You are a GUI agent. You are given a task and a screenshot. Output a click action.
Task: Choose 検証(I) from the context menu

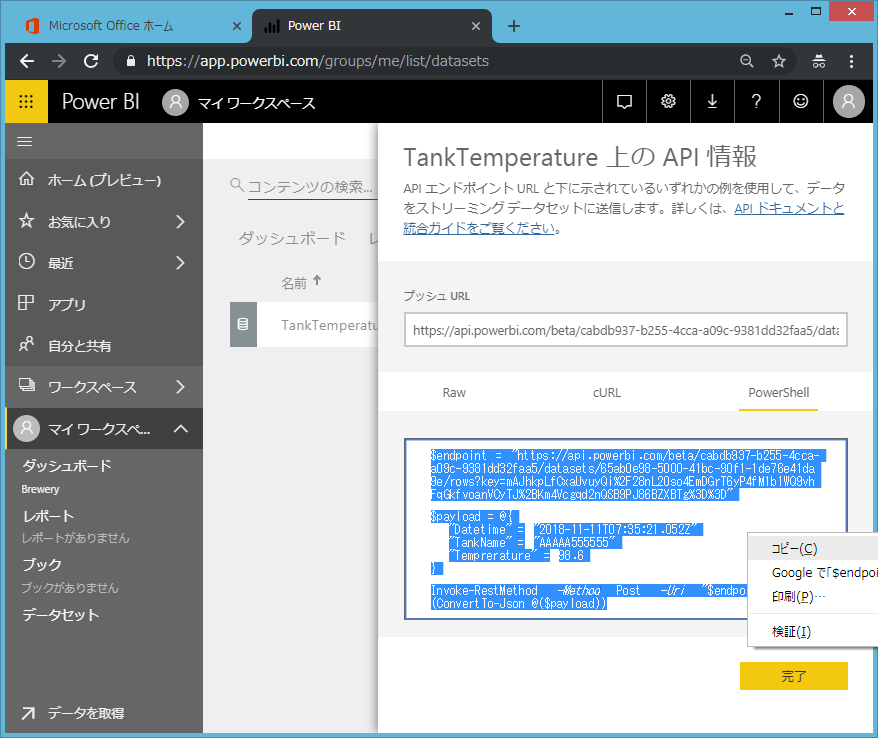pos(813,632)
